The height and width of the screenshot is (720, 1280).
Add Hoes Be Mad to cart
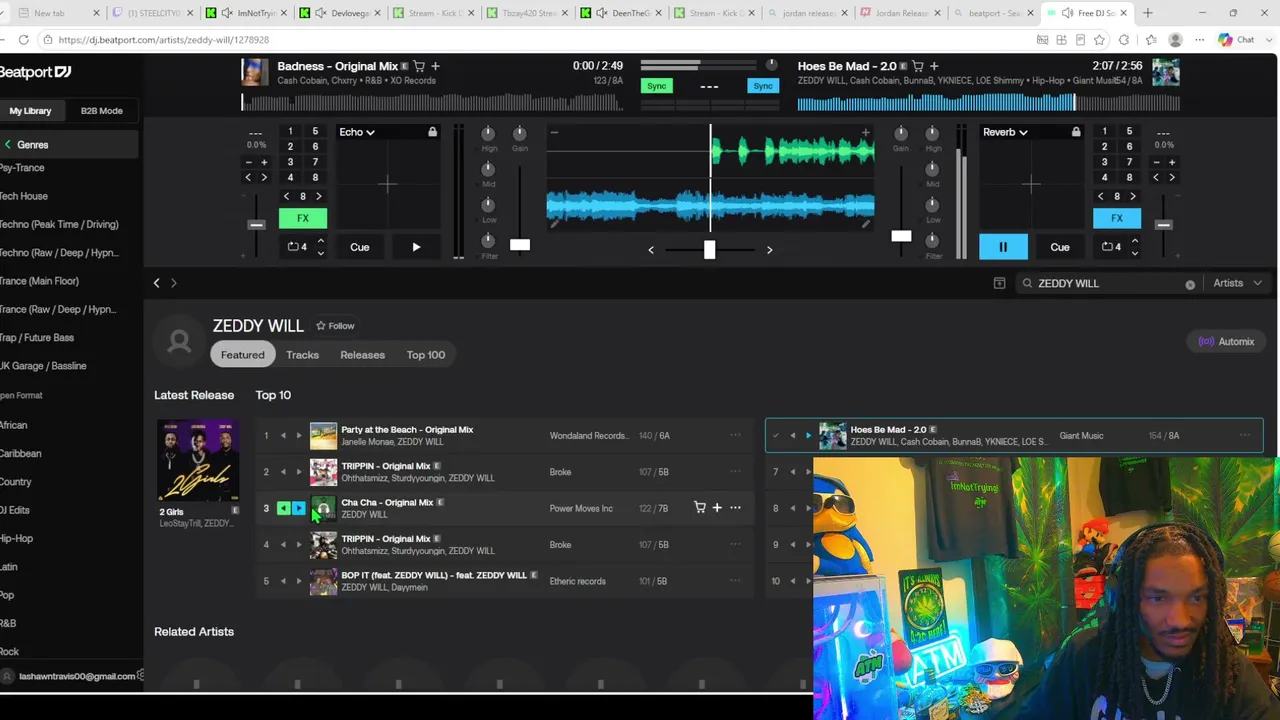[917, 66]
